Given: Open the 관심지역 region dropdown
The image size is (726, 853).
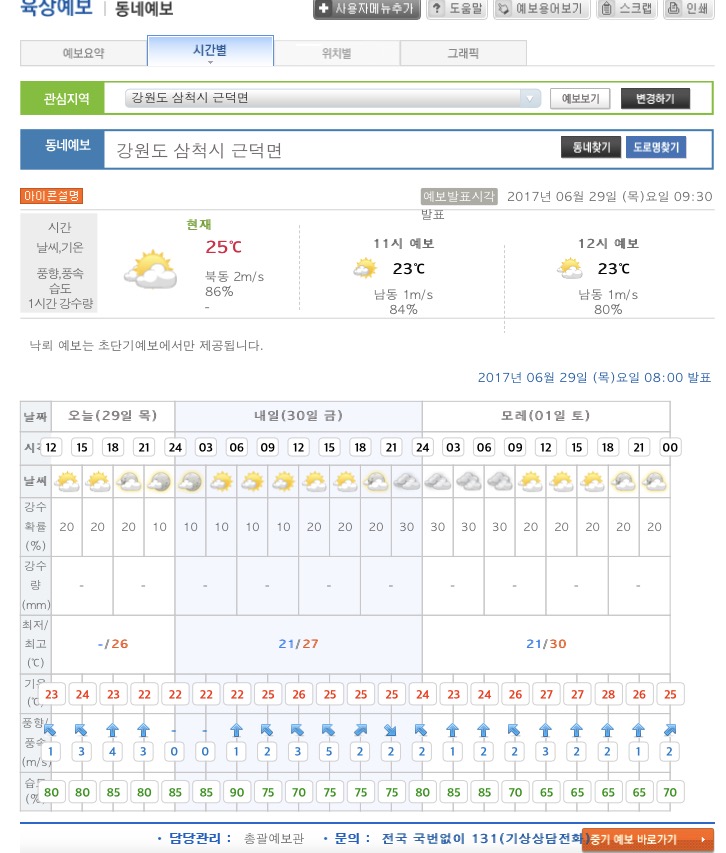Looking at the screenshot, I should point(530,98).
